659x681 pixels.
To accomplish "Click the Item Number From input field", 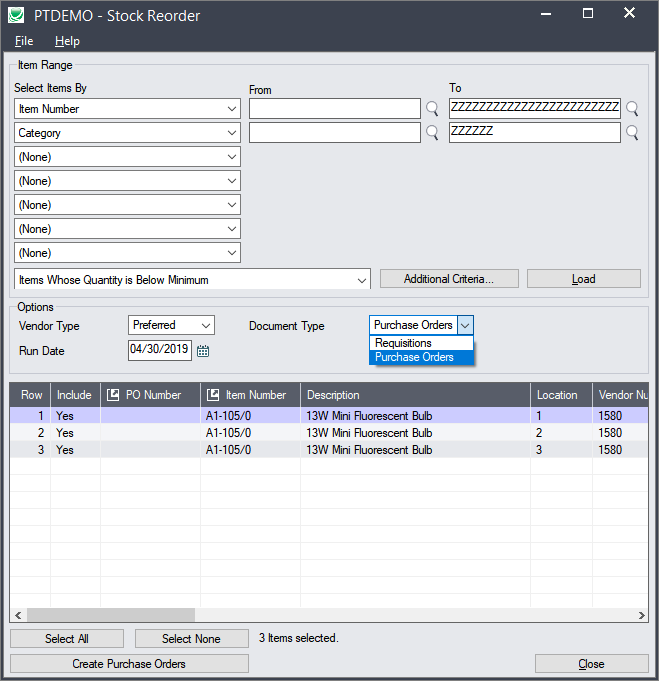I will [334, 109].
